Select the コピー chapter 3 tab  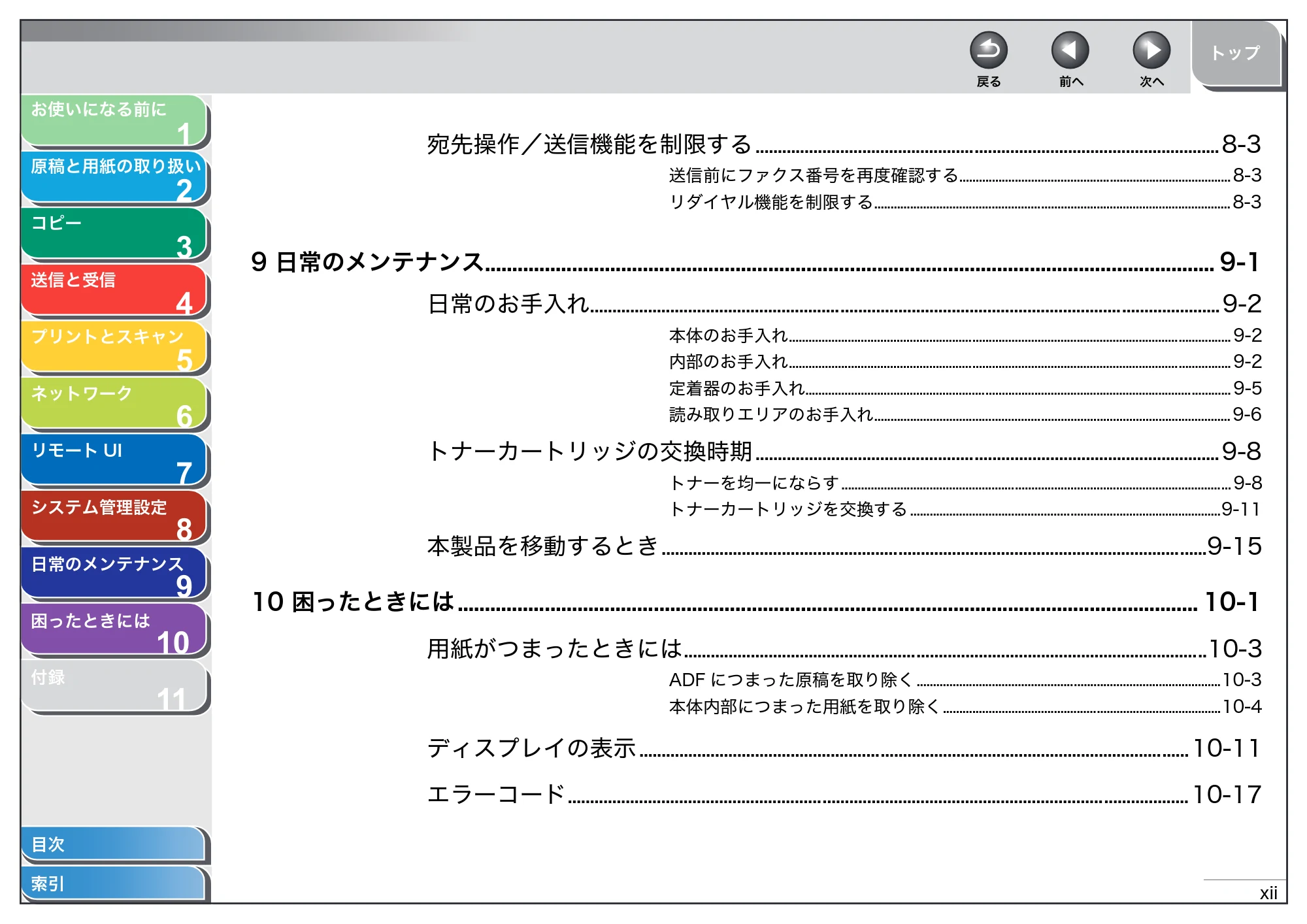coord(114,234)
